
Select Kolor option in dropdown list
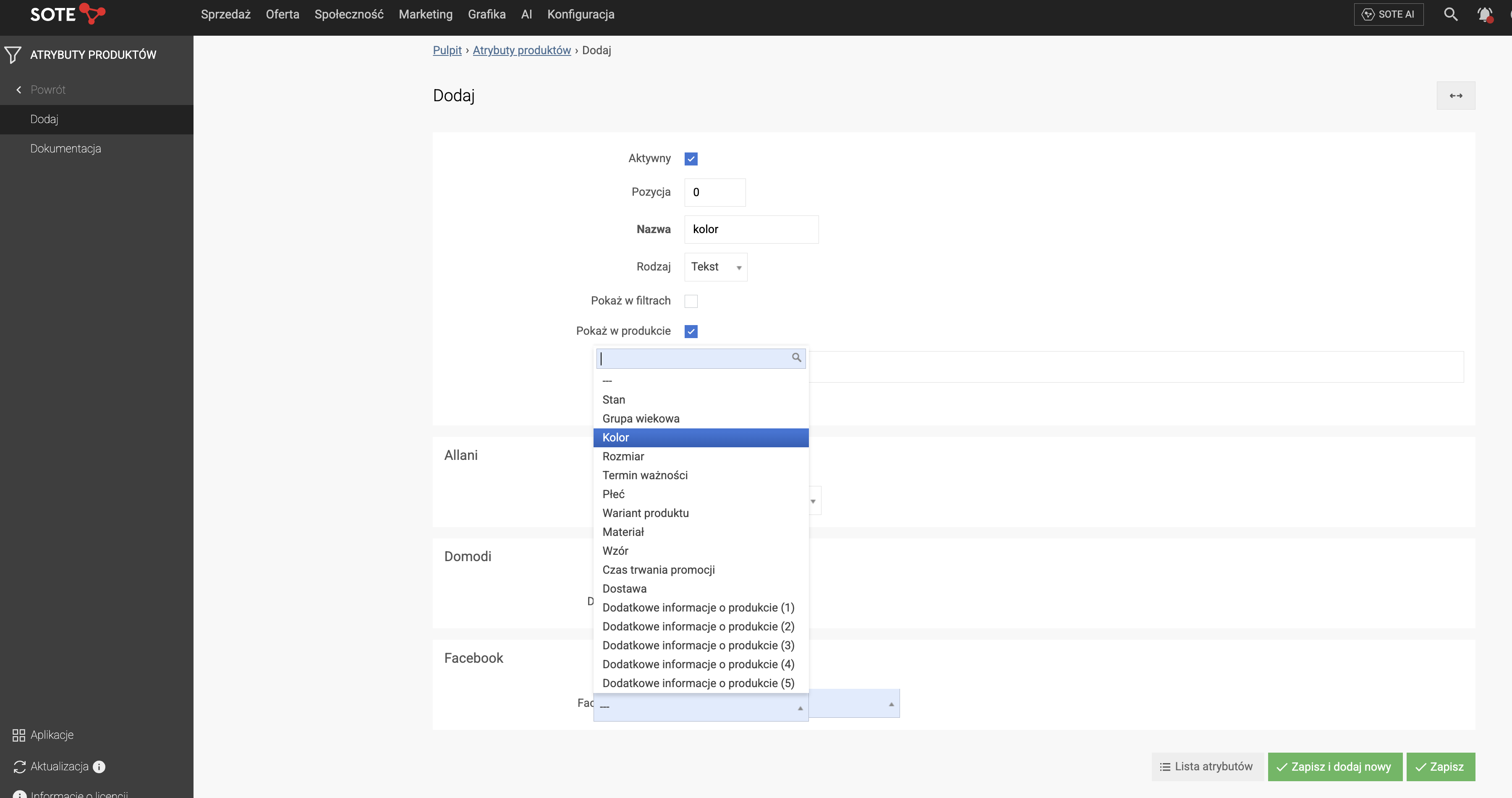(x=700, y=438)
